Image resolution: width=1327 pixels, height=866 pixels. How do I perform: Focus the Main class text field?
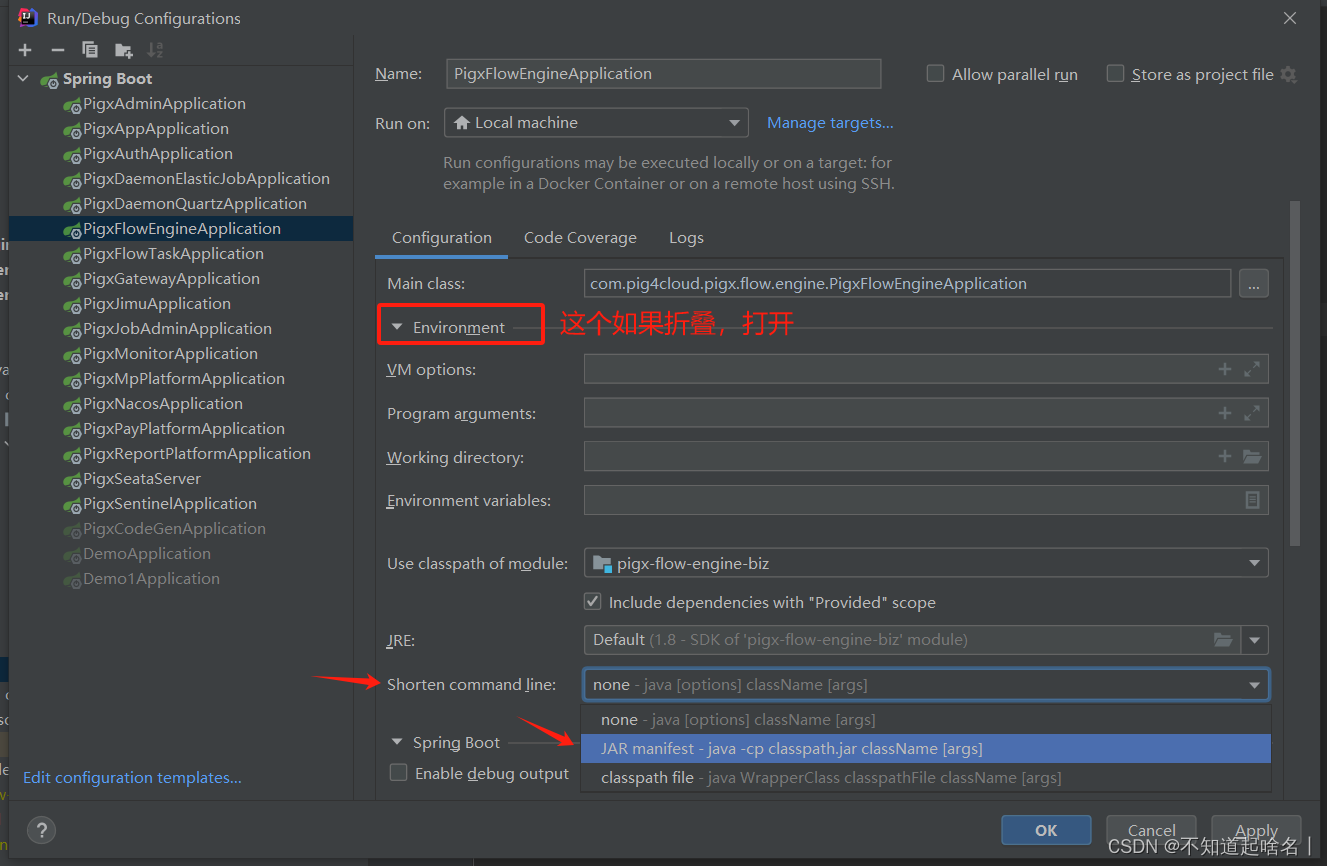tap(907, 284)
